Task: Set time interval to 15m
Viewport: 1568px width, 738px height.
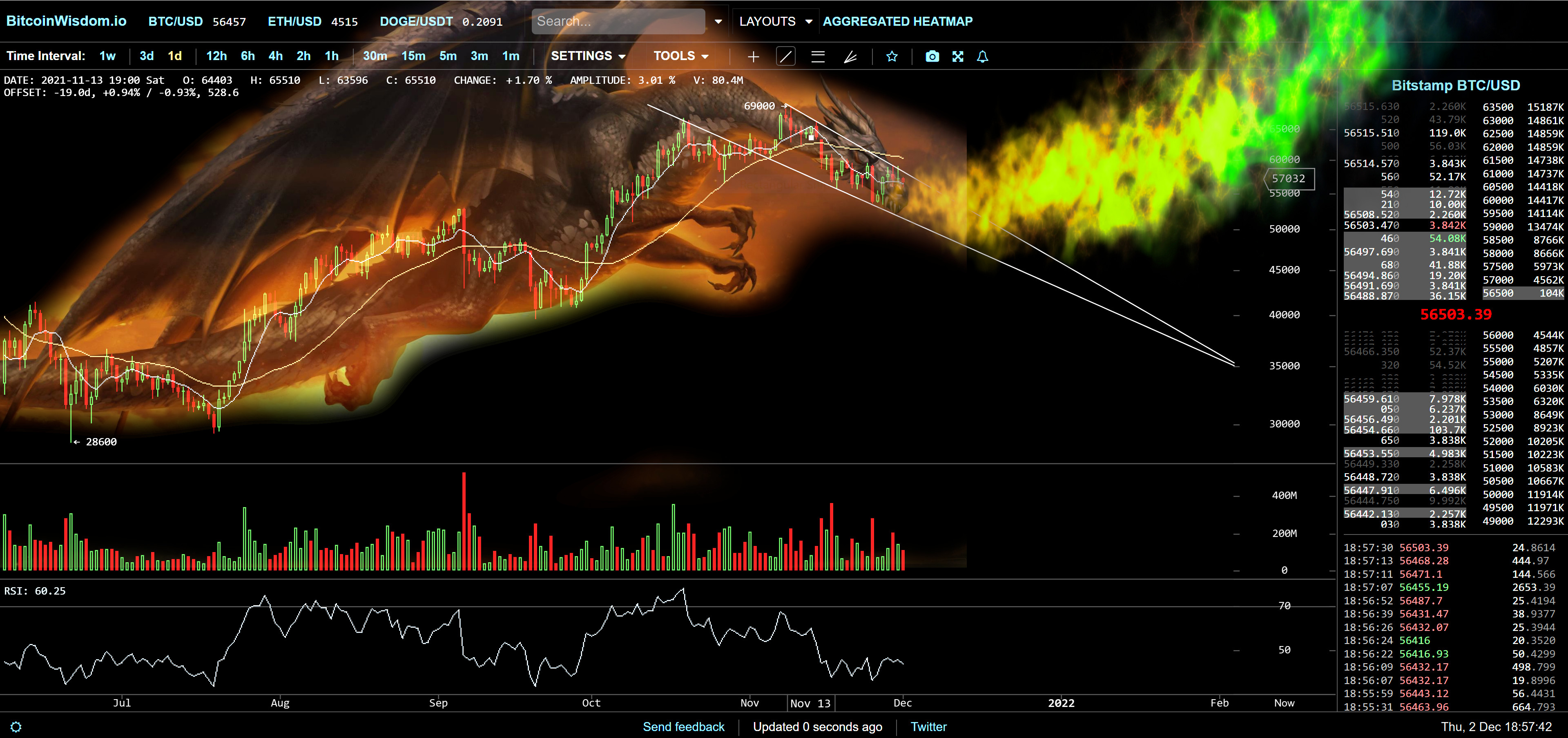Action: pos(413,56)
